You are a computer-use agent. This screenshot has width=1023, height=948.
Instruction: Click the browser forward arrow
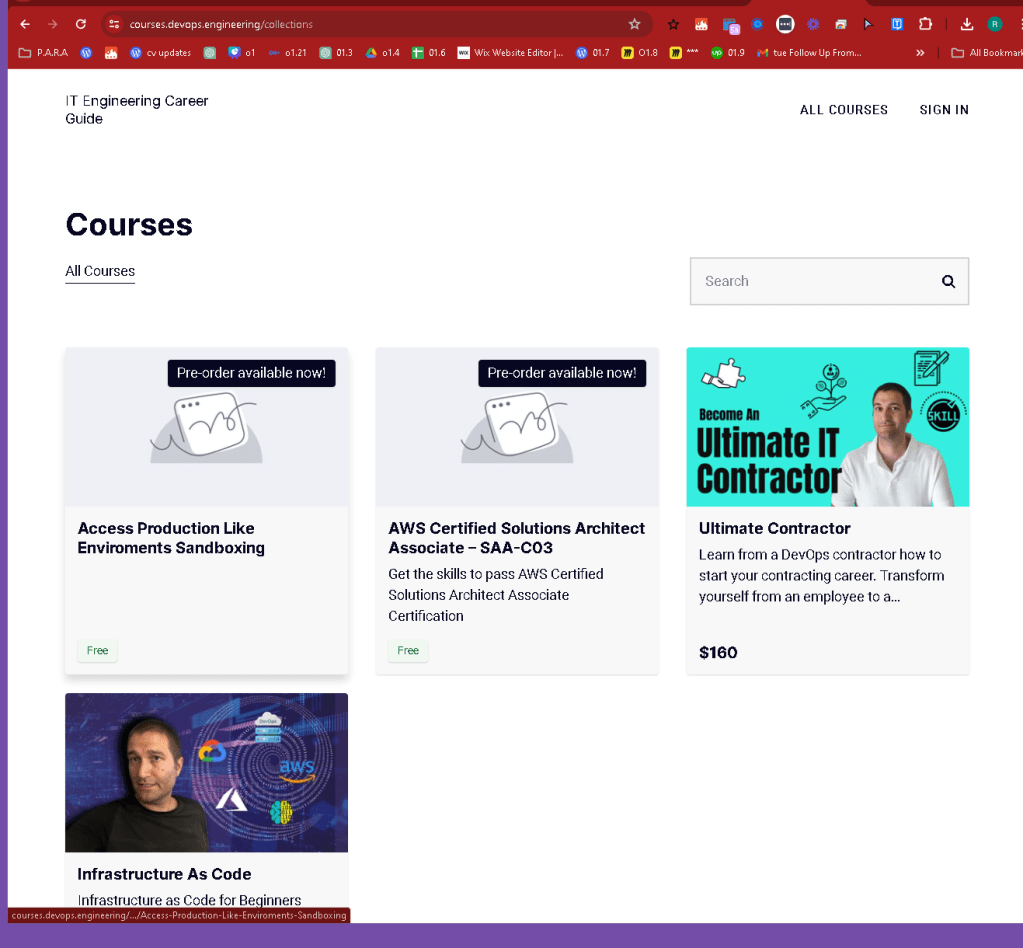click(x=53, y=24)
